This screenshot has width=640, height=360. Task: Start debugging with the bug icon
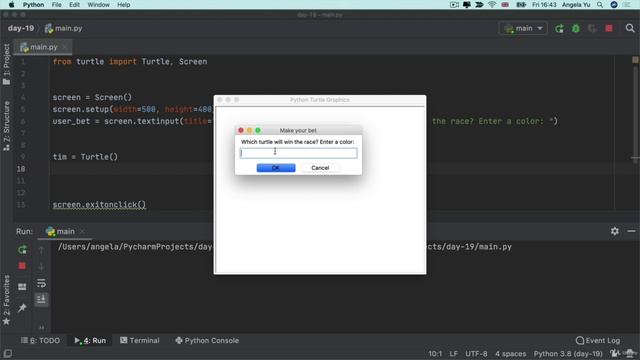[x=576, y=29]
